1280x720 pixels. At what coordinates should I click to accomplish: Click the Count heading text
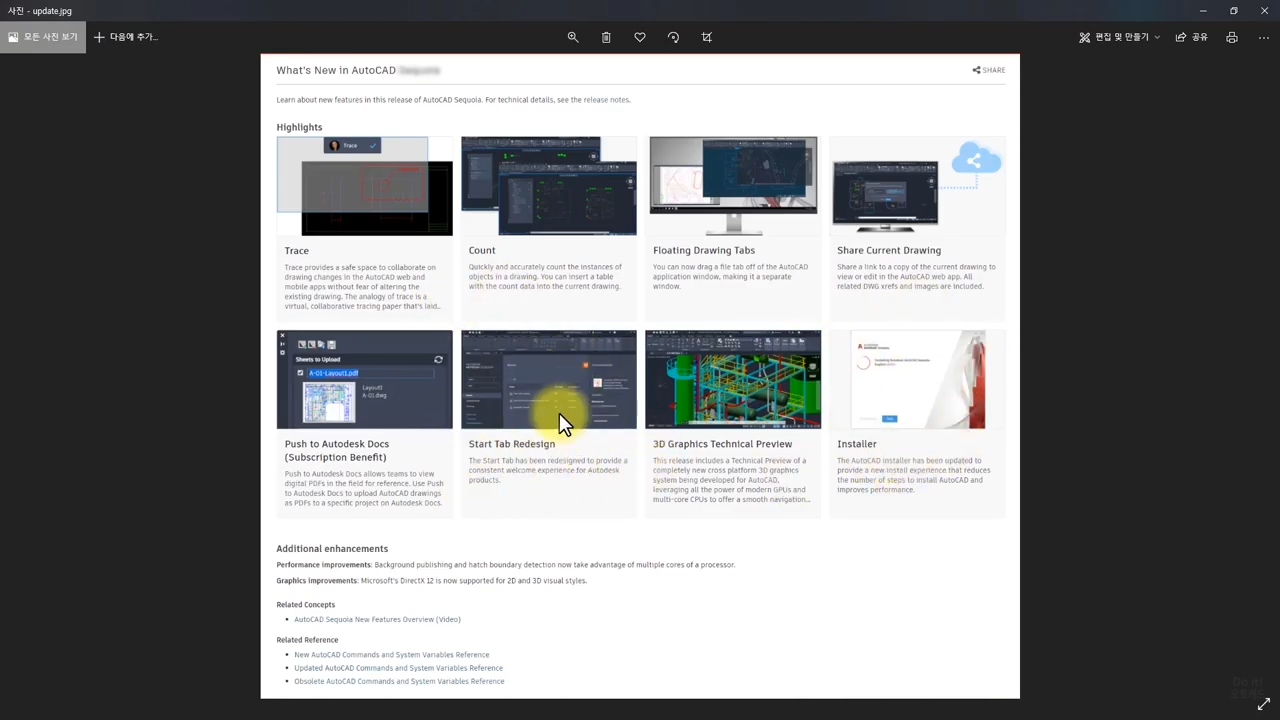482,250
